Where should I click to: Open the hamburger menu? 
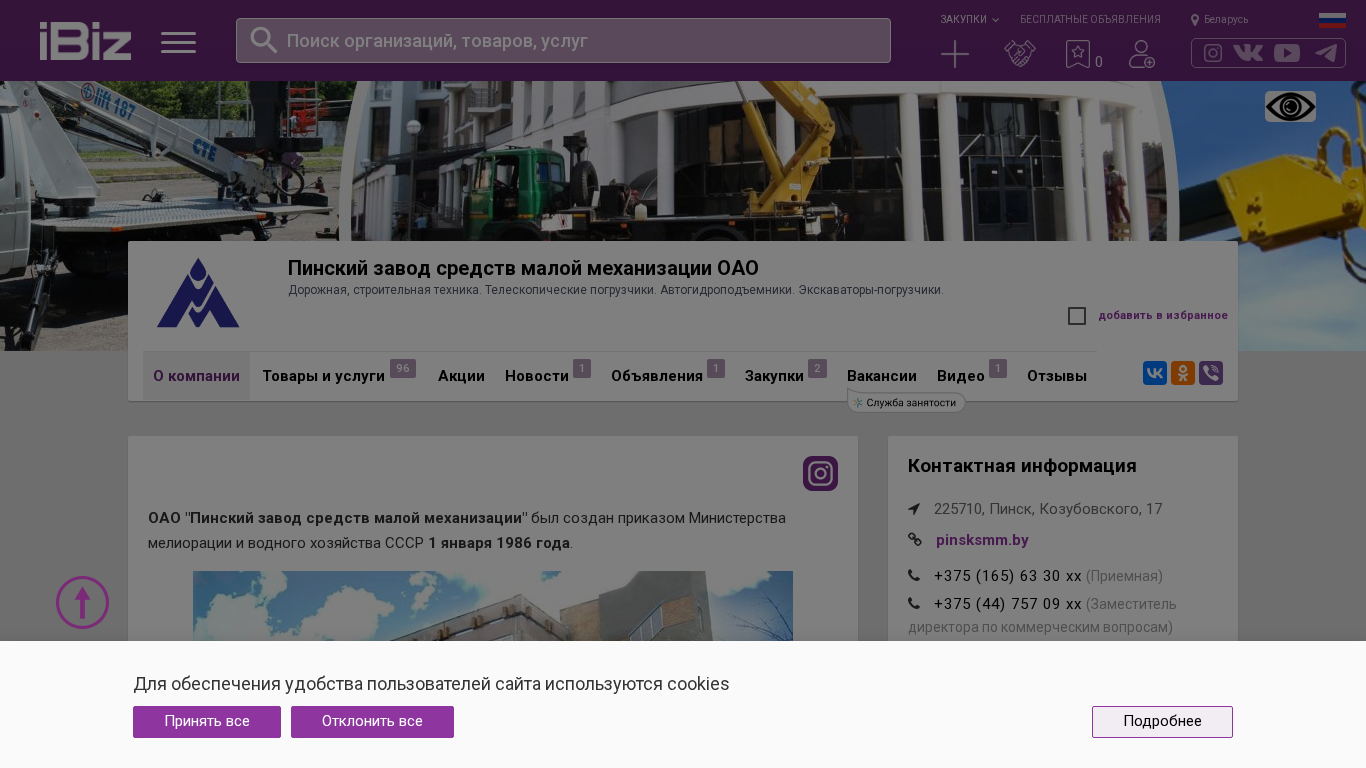click(178, 42)
